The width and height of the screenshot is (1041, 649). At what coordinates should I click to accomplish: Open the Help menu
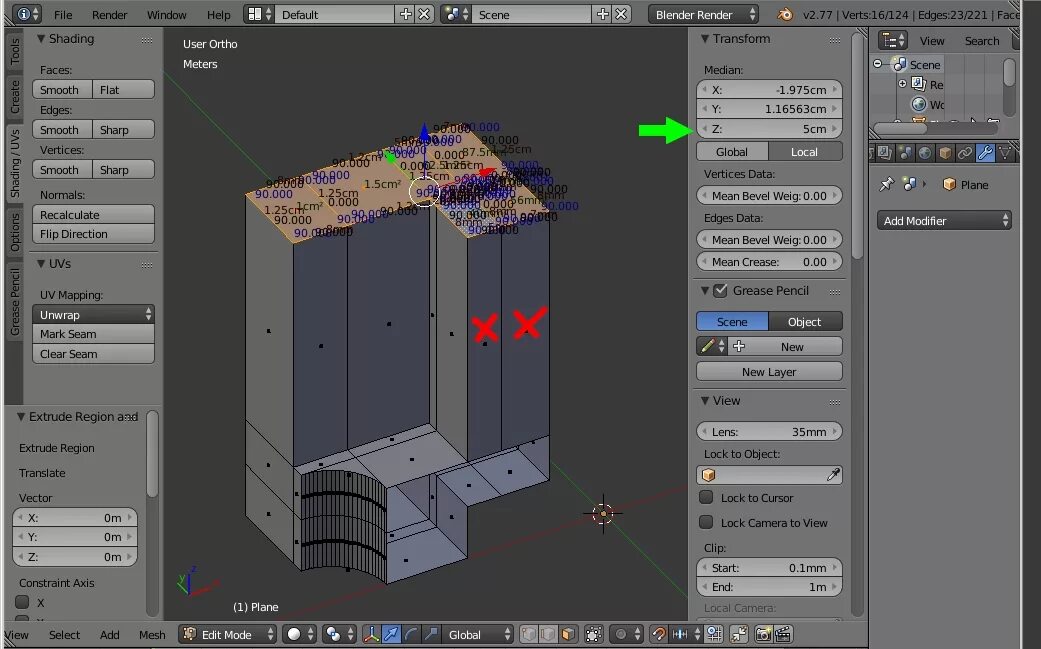218,15
